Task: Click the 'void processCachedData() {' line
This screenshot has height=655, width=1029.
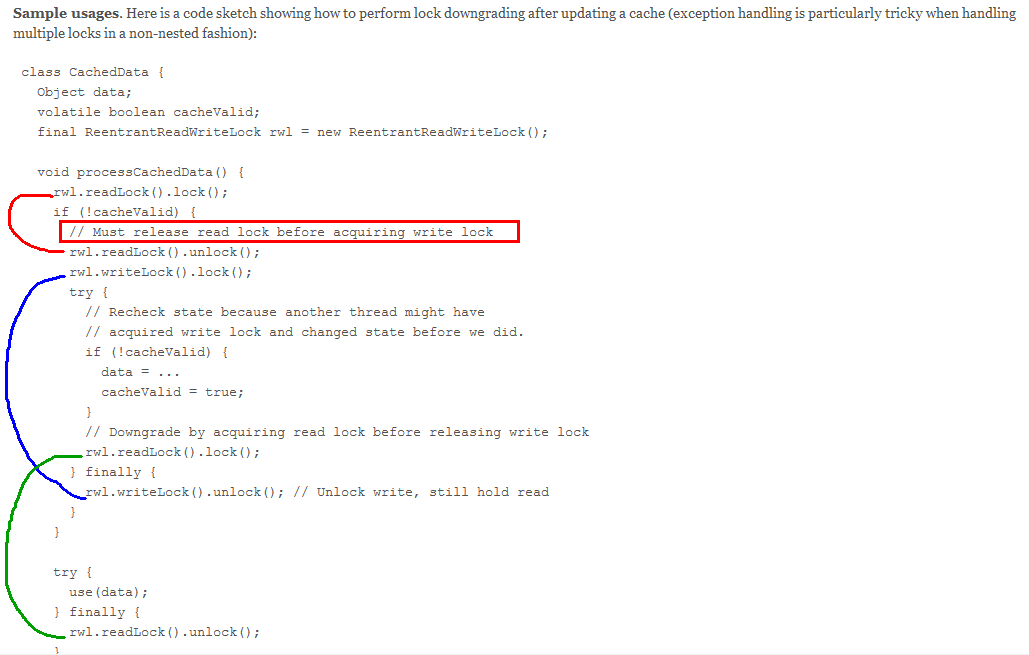Action: (x=140, y=172)
